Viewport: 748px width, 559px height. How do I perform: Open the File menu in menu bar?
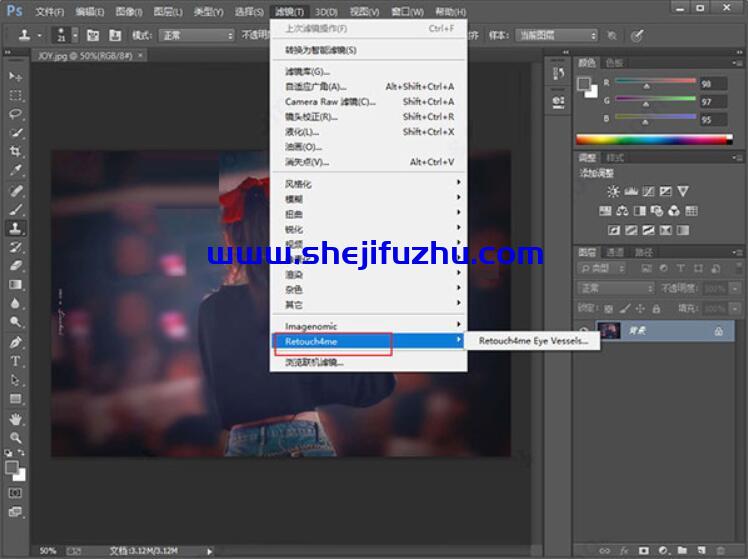[50, 11]
